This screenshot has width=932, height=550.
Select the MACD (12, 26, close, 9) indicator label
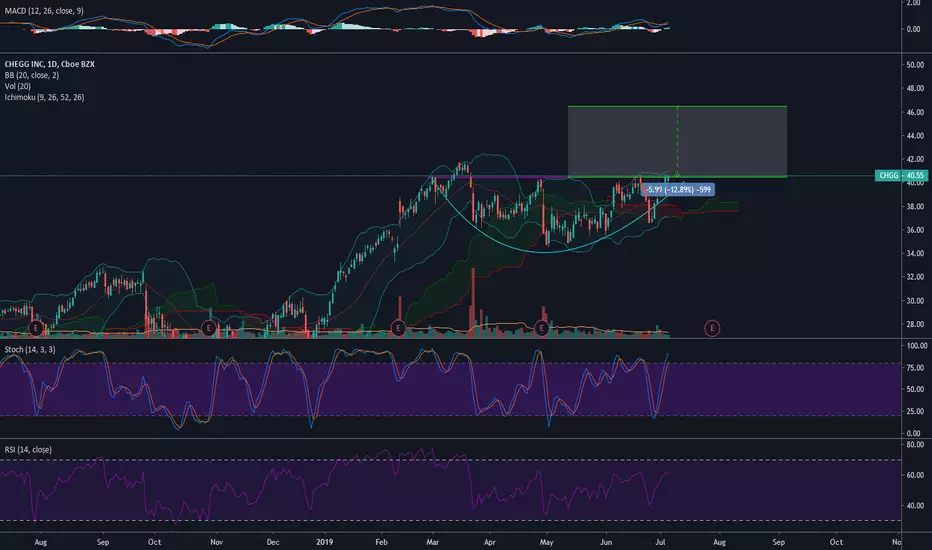click(44, 11)
